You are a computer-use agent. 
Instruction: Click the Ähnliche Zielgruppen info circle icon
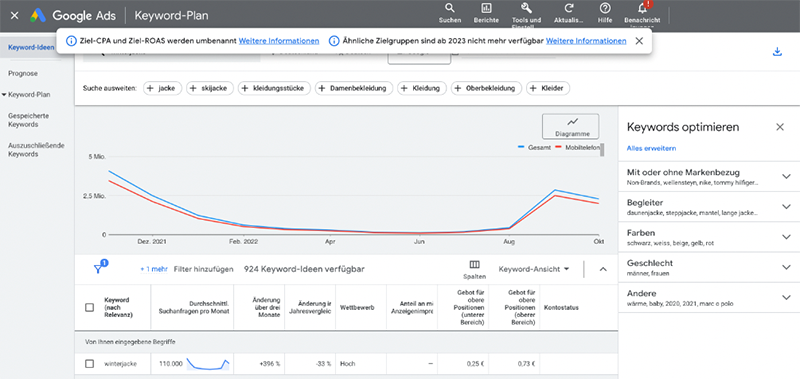(334, 41)
